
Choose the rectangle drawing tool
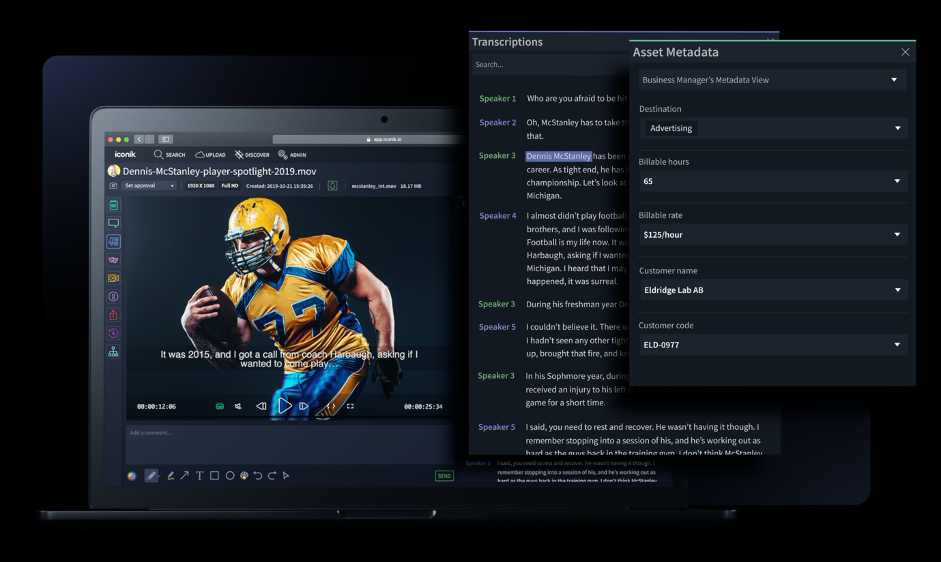pyautogui.click(x=214, y=476)
